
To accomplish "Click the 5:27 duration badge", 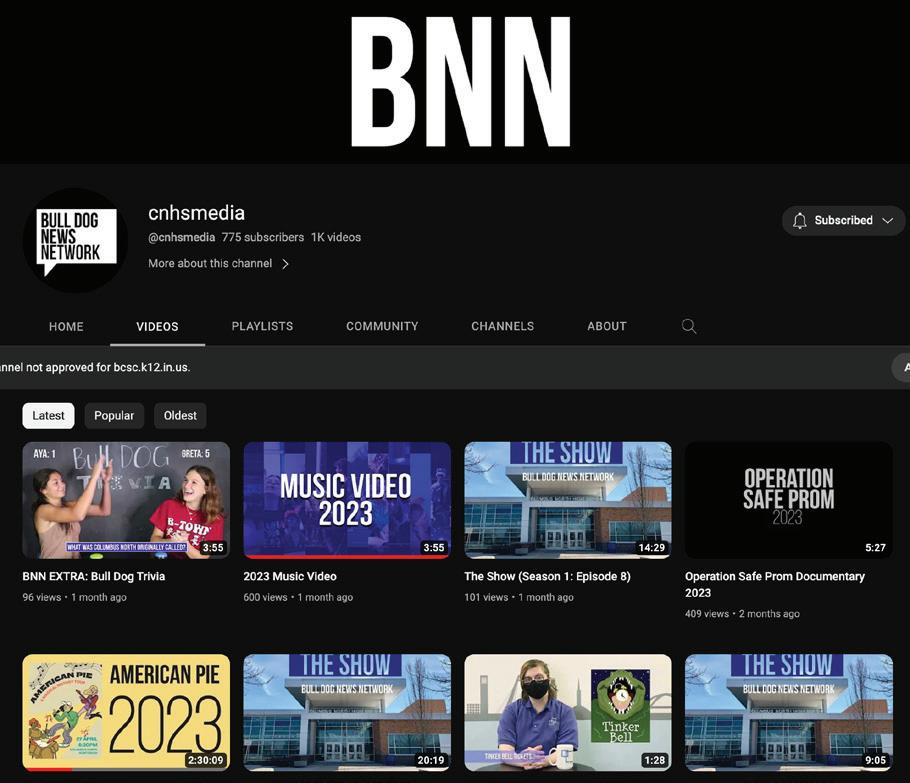I will (875, 547).
